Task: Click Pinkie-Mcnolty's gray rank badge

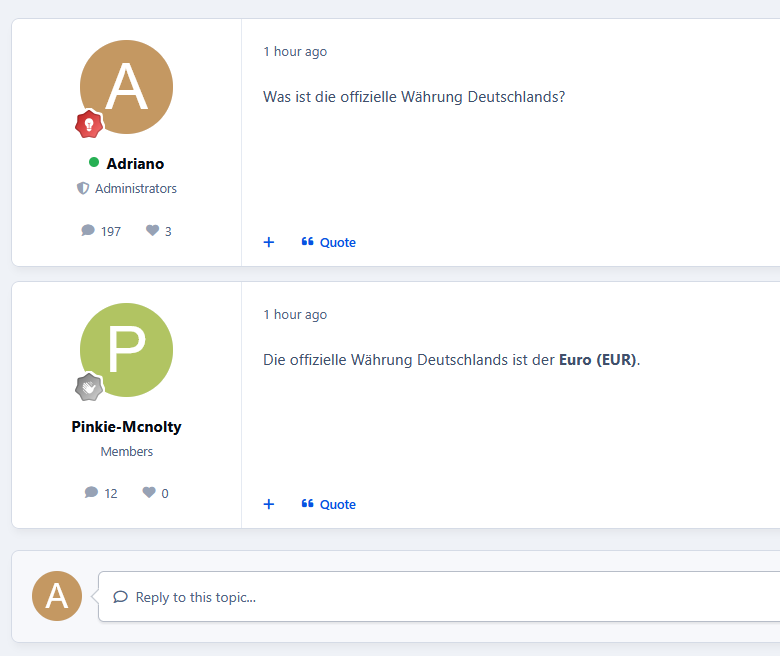Action: point(89,387)
